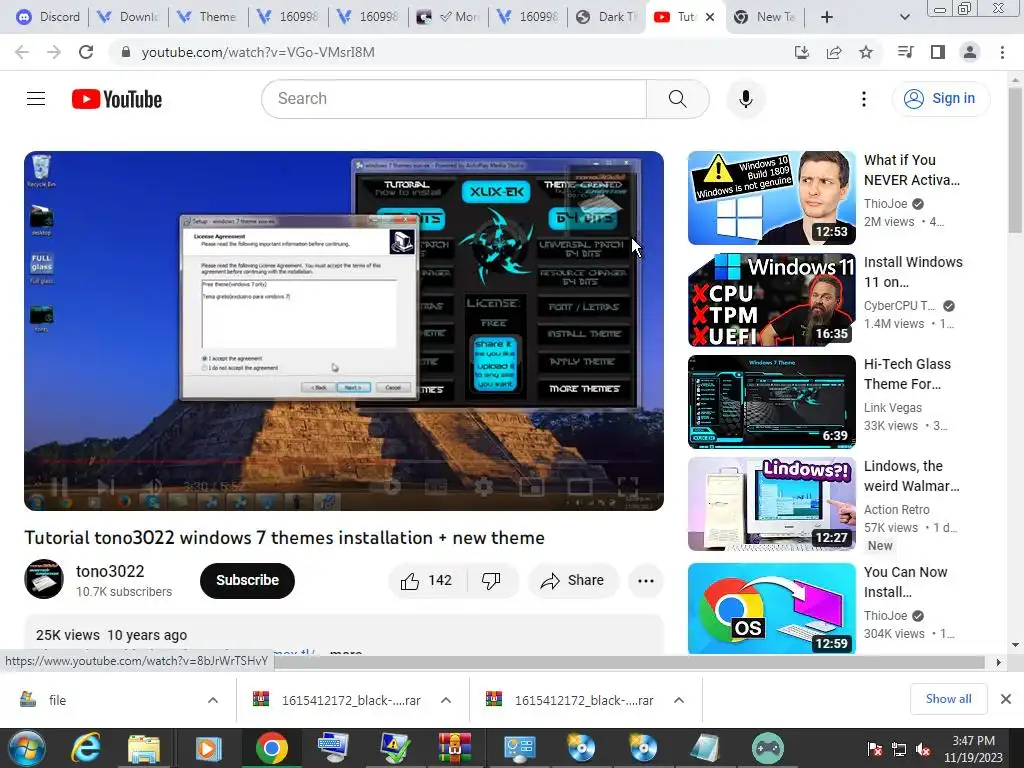Open WinRAR from taskbar

(455, 748)
